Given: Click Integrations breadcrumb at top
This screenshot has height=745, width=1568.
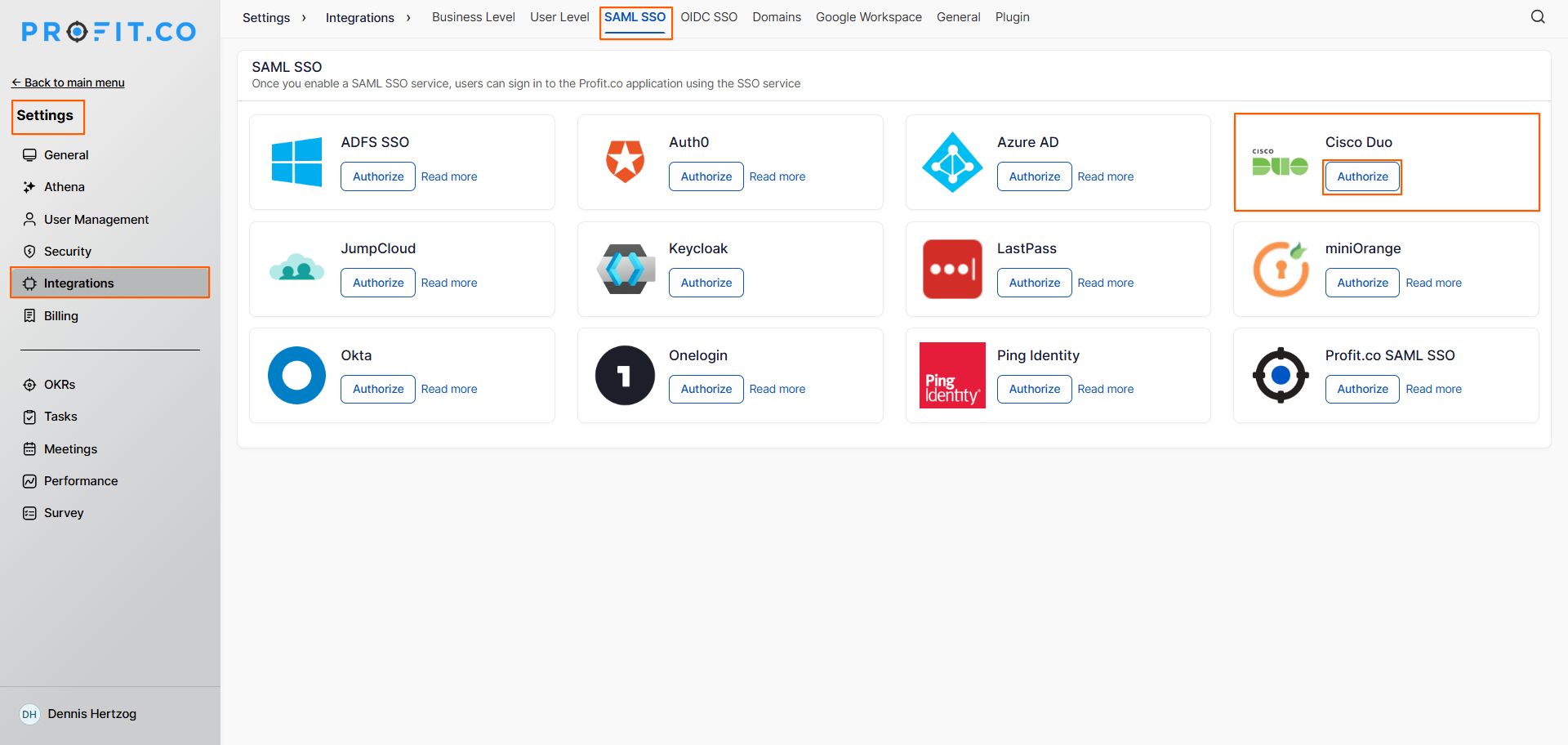Looking at the screenshot, I should tap(360, 17).
